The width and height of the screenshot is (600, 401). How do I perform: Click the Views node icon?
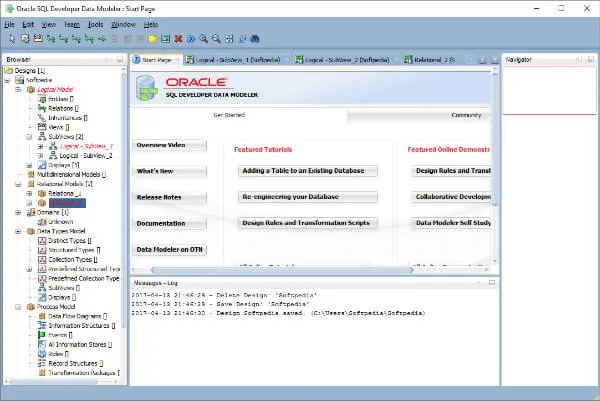pyautogui.click(x=42, y=127)
